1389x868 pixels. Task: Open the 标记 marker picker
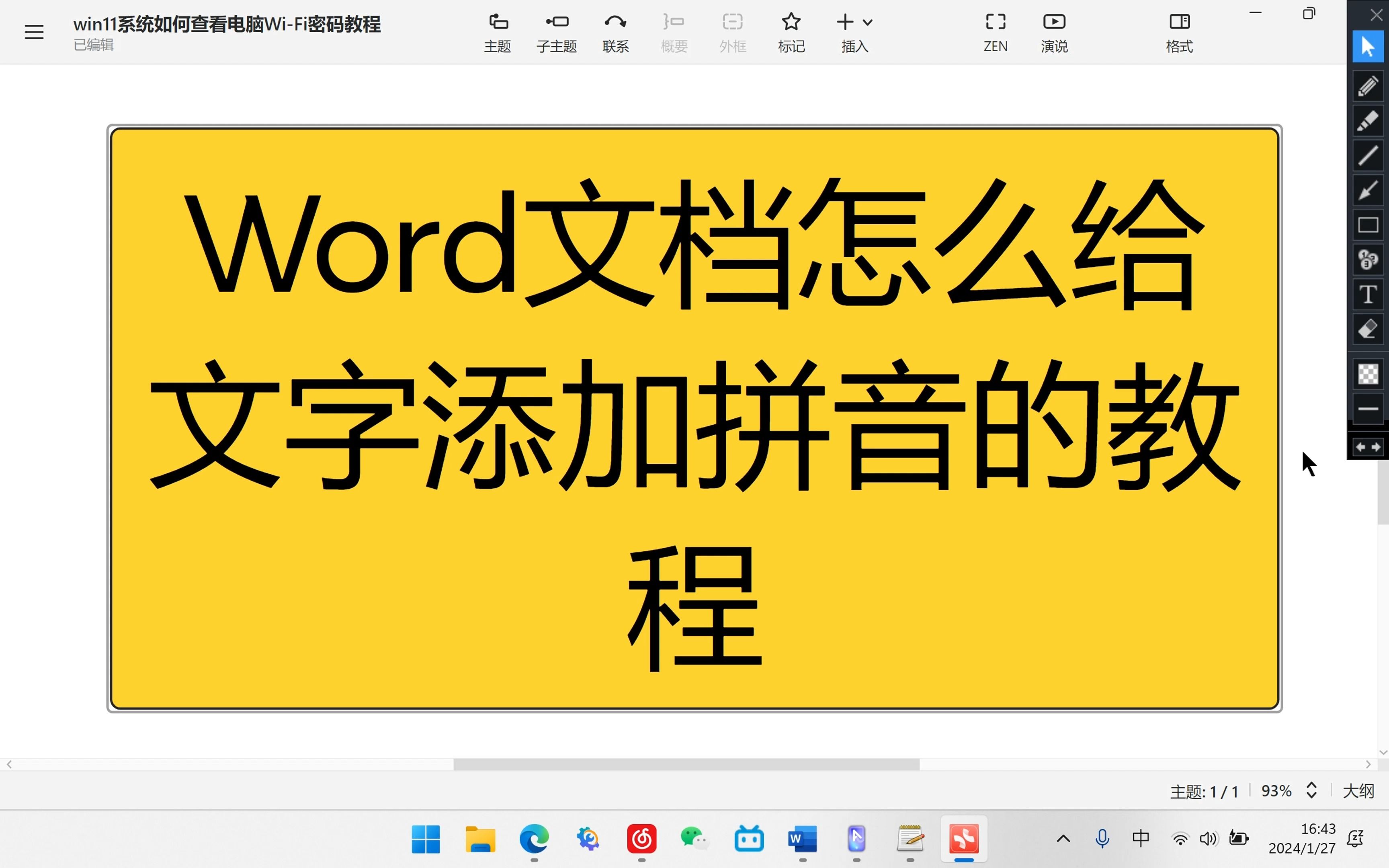coord(791,32)
